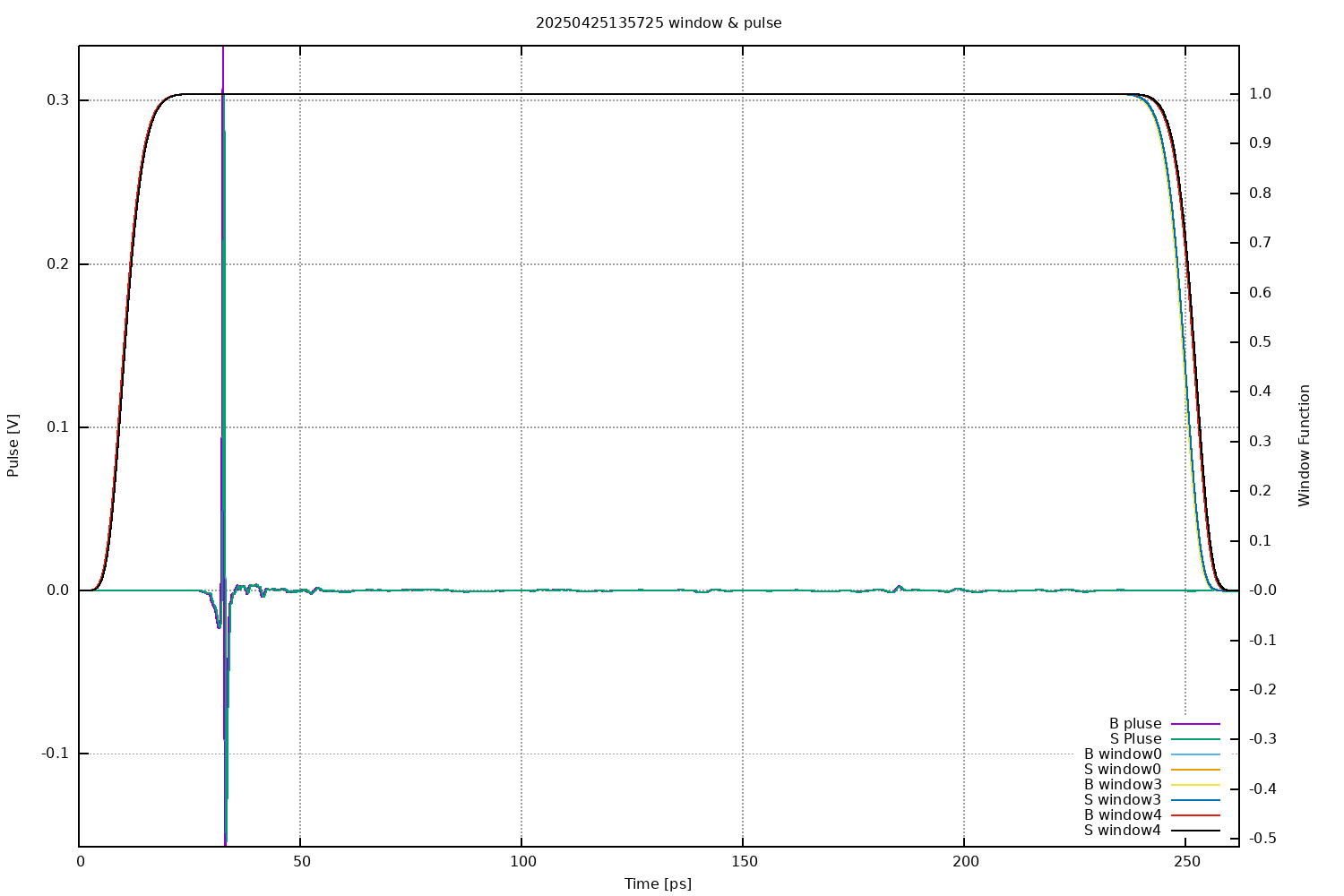Screen dimensions: 1344x896
Task: Click the "Window Function" right axis label
Action: click(x=1305, y=445)
